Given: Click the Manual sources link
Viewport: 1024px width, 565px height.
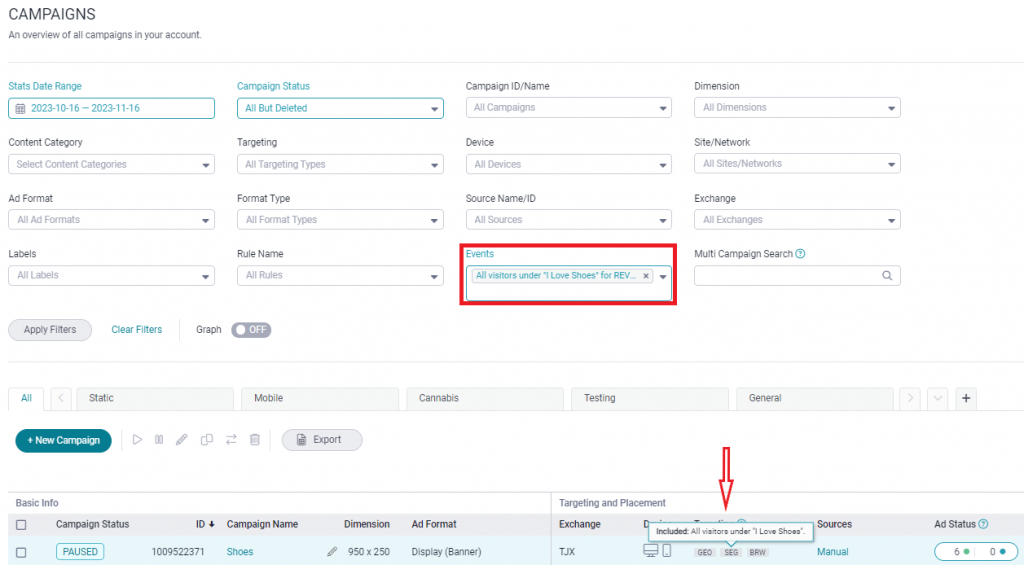Looking at the screenshot, I should (833, 553).
